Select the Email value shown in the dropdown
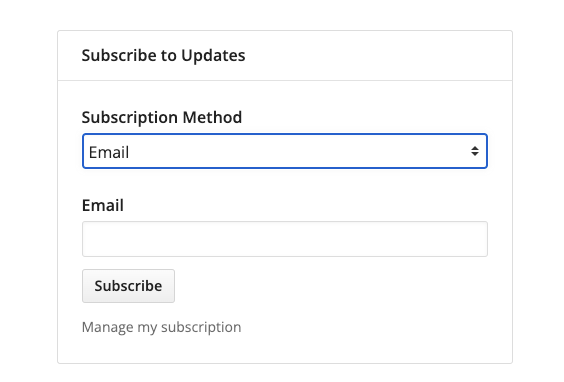This screenshot has width=564, height=382. (109, 152)
